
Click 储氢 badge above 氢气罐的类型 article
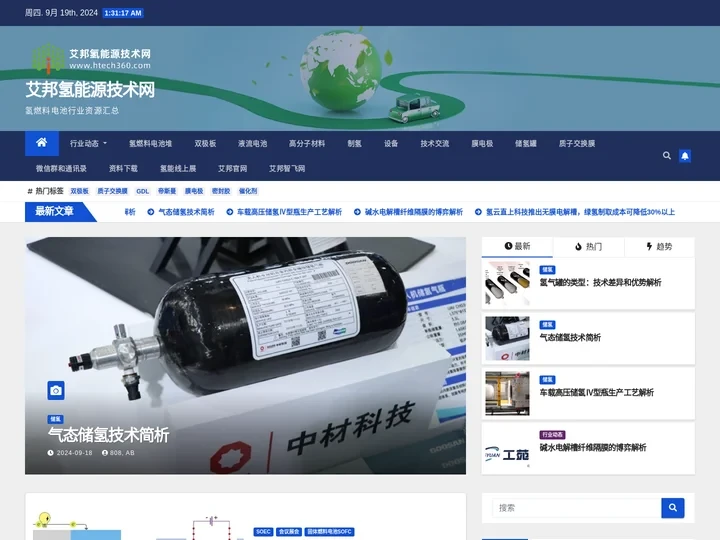547,270
